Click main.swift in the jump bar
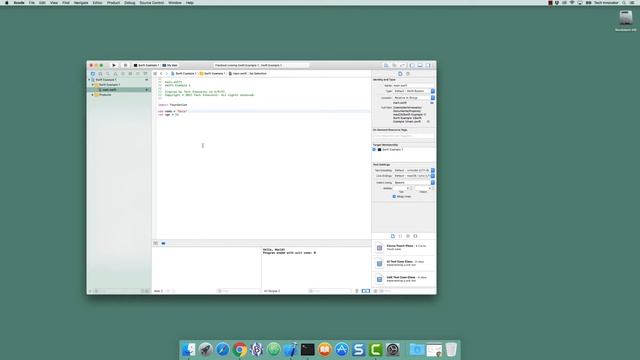Screen dimensions: 640x360 [x=238, y=73]
